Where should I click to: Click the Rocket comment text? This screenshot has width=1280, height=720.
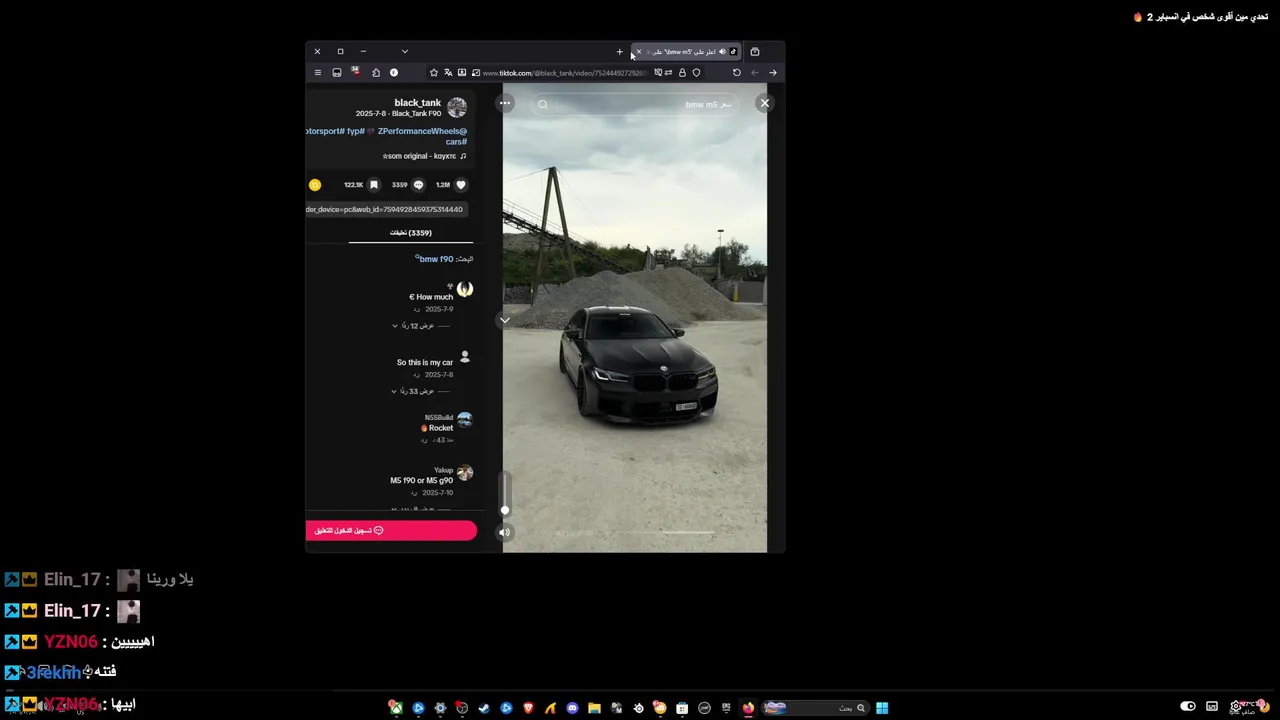pos(437,428)
